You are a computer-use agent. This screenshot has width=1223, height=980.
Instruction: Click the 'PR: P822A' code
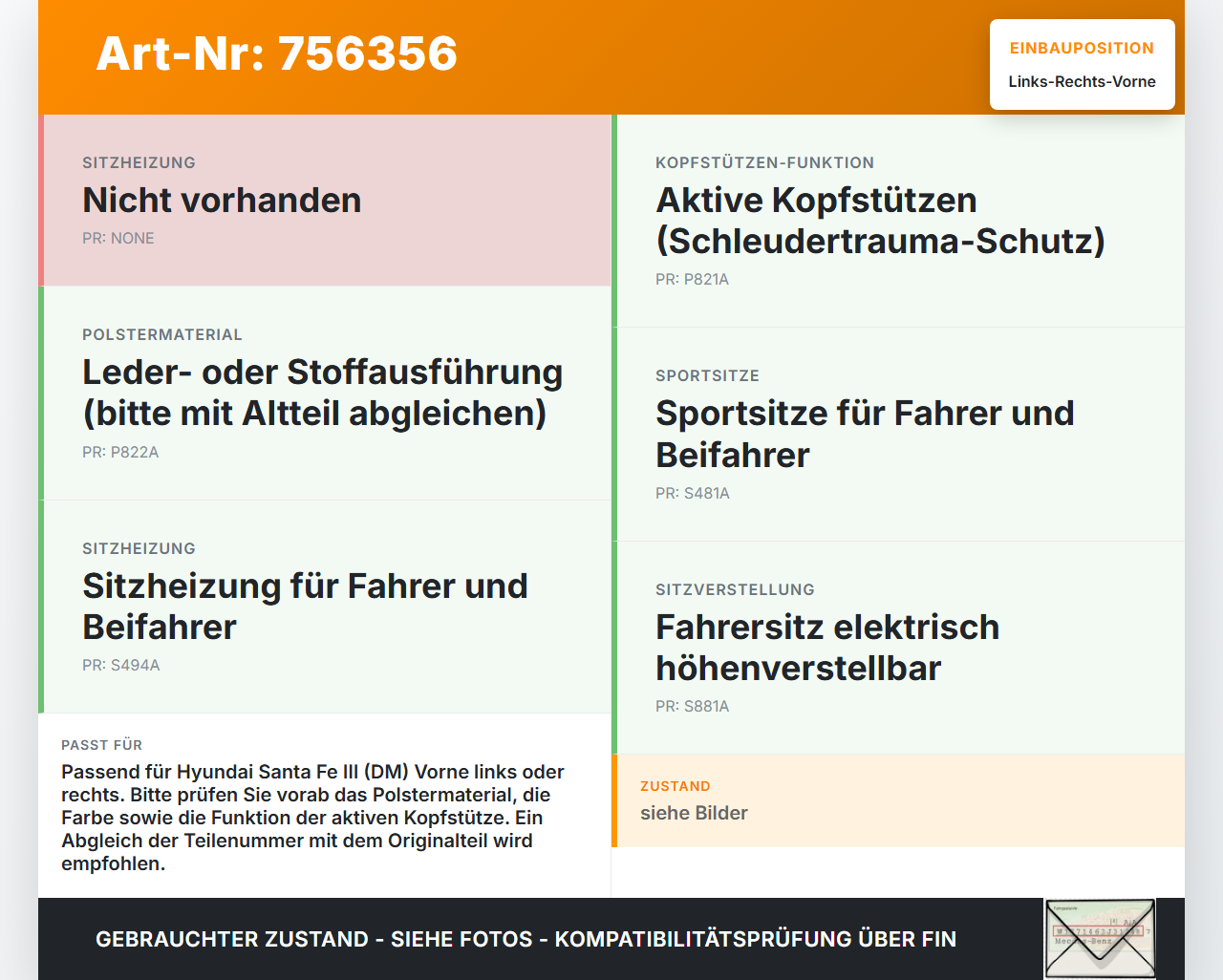pos(120,452)
